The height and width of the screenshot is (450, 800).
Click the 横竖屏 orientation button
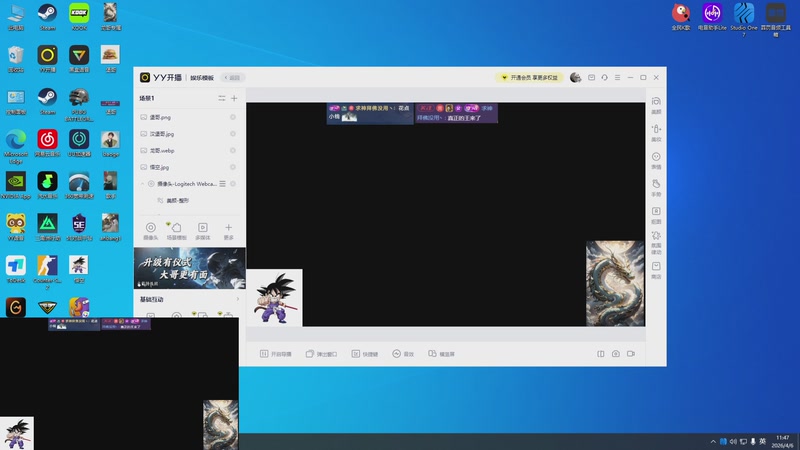tap(441, 354)
